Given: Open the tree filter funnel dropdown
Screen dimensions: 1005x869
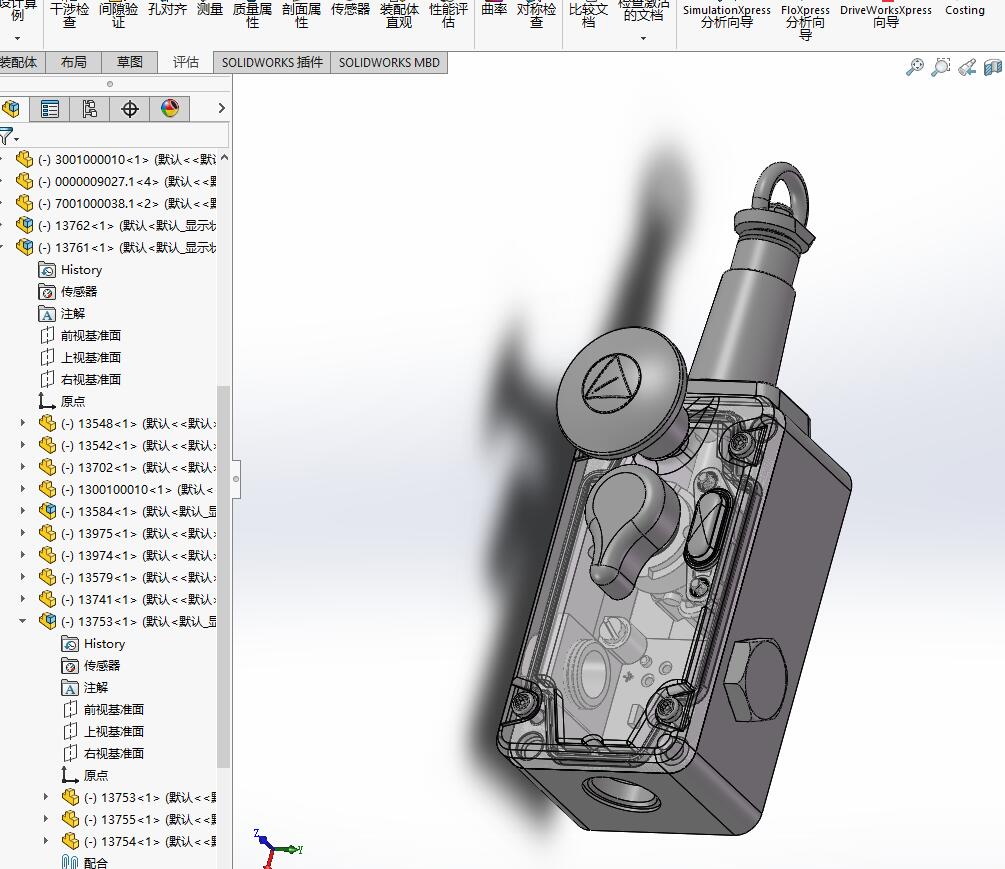Looking at the screenshot, I should 8,137.
